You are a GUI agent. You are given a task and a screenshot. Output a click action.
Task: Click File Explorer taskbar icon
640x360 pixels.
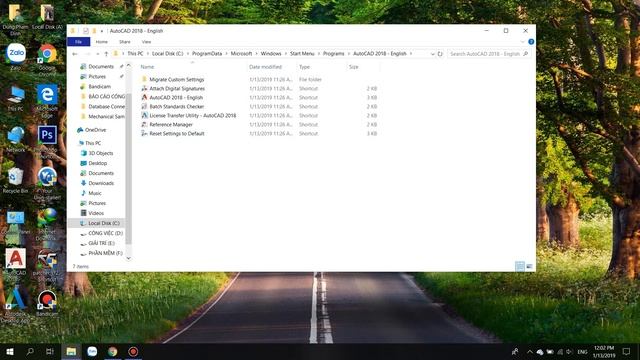[x=71, y=351]
